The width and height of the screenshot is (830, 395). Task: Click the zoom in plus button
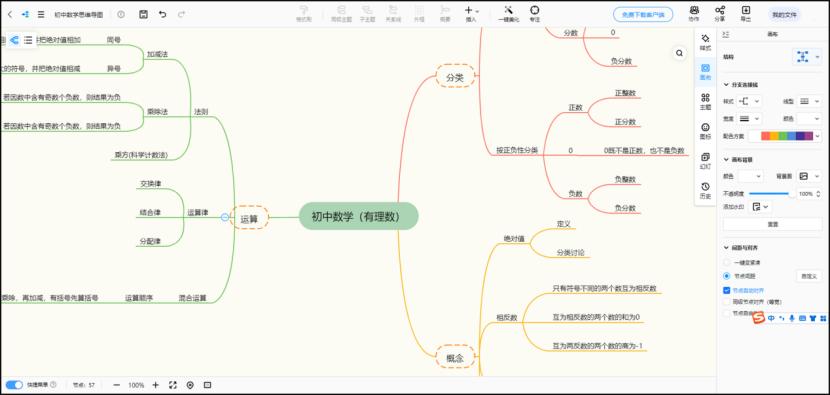click(x=155, y=385)
